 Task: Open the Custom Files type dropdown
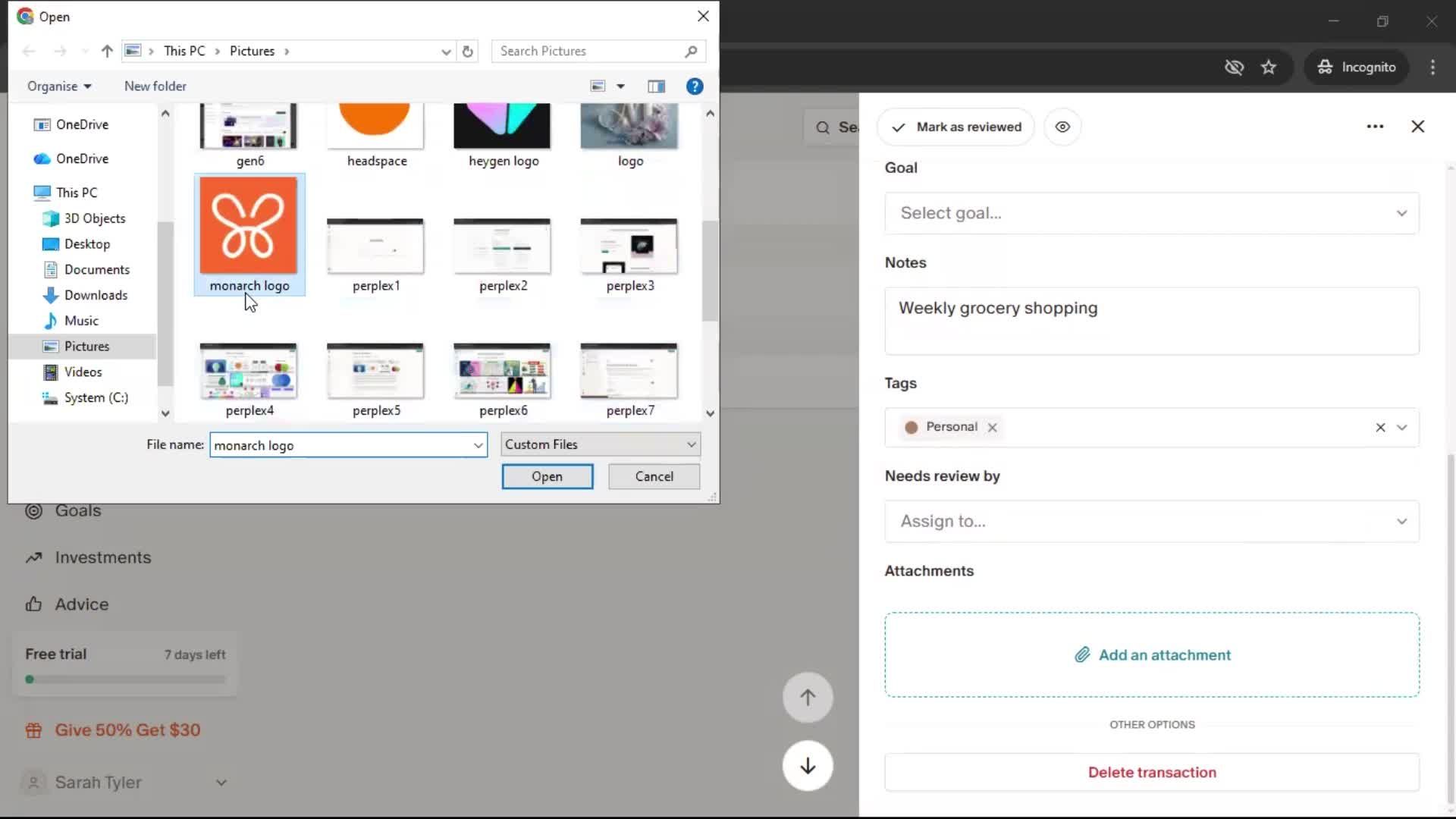click(600, 444)
